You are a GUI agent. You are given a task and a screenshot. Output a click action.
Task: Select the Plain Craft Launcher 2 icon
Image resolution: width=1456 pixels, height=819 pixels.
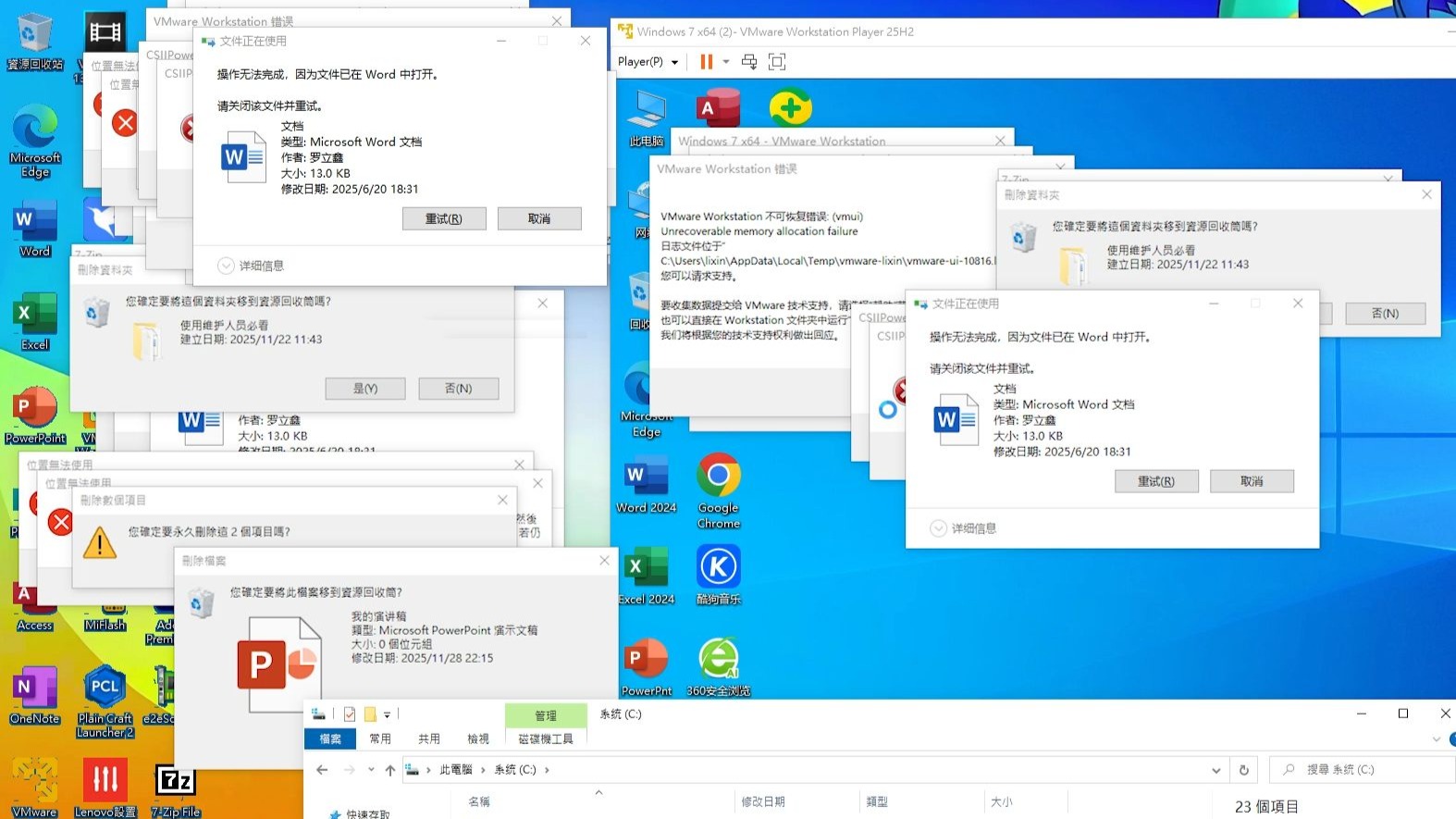(105, 702)
